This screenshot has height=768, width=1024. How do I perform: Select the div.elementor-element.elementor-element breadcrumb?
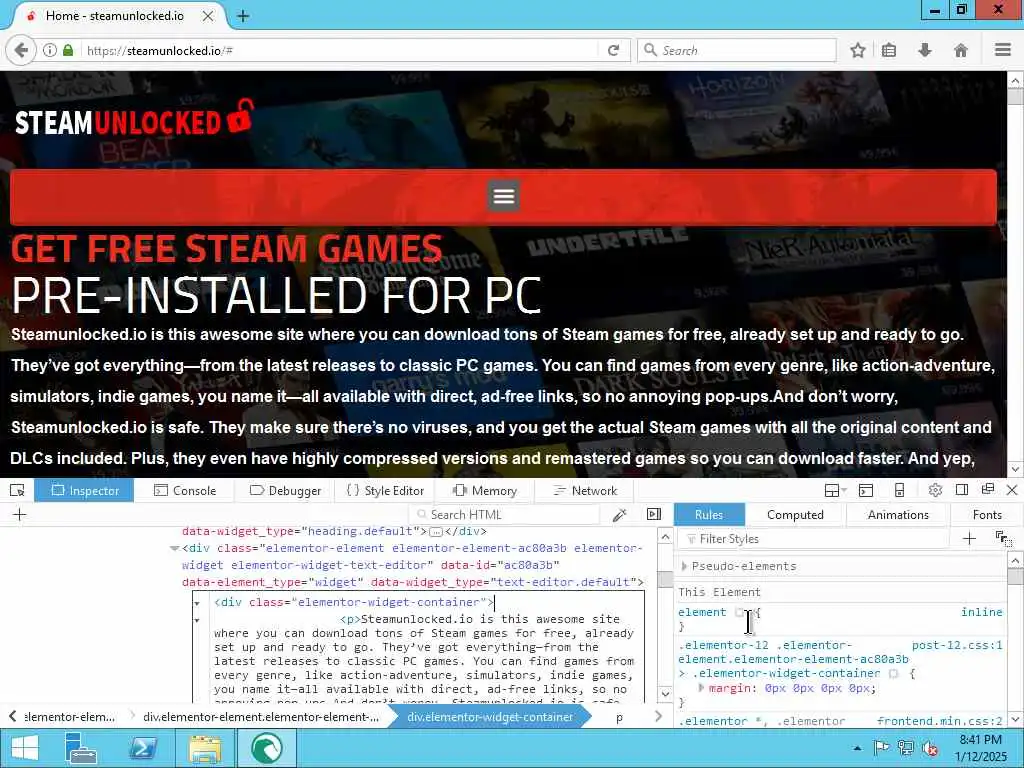click(261, 716)
